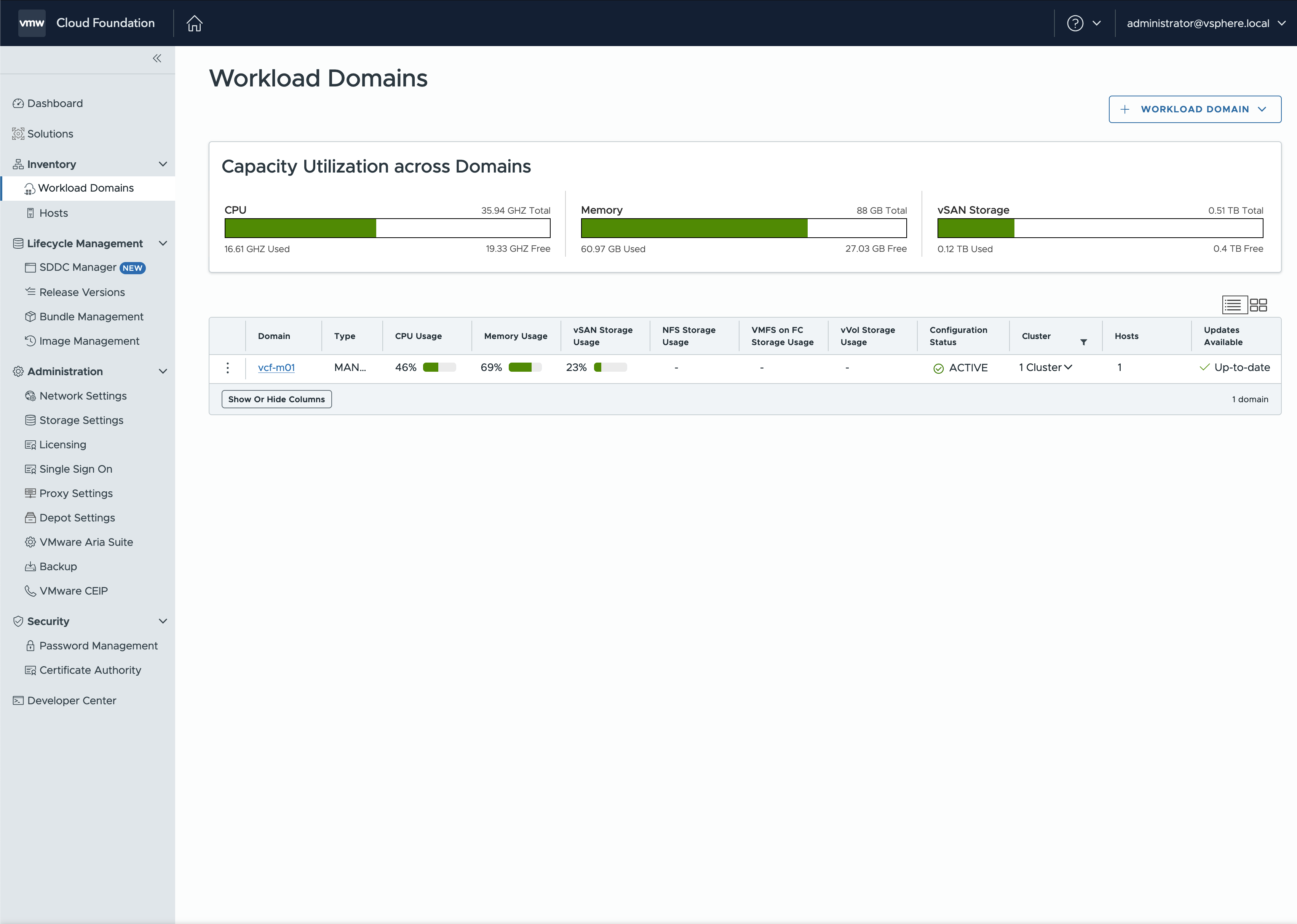The width and height of the screenshot is (1297, 924).
Task: Open the add Workload Domain dropdown button
Action: pos(1194,109)
